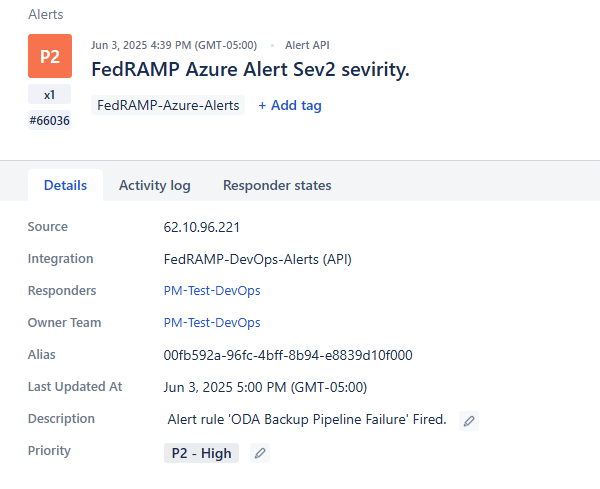Screen dimensions: 600x489
Task: Open the Responder states tab
Action: pyautogui.click(x=277, y=185)
